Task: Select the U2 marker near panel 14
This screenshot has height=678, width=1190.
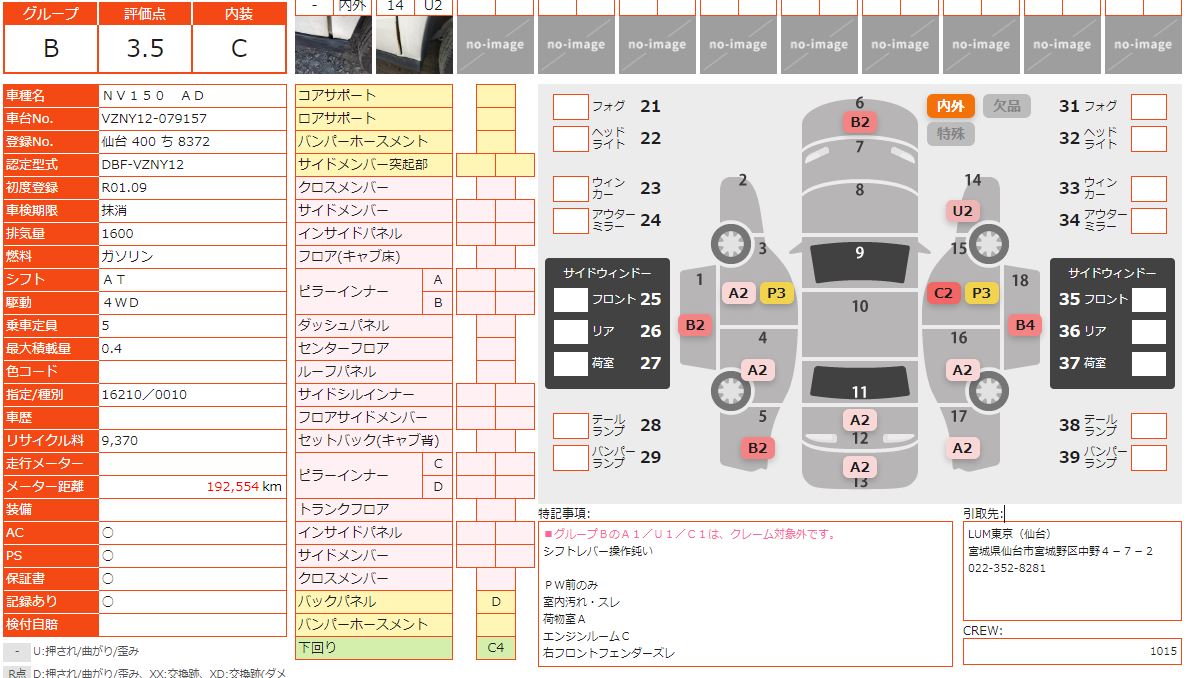Action: (x=962, y=211)
